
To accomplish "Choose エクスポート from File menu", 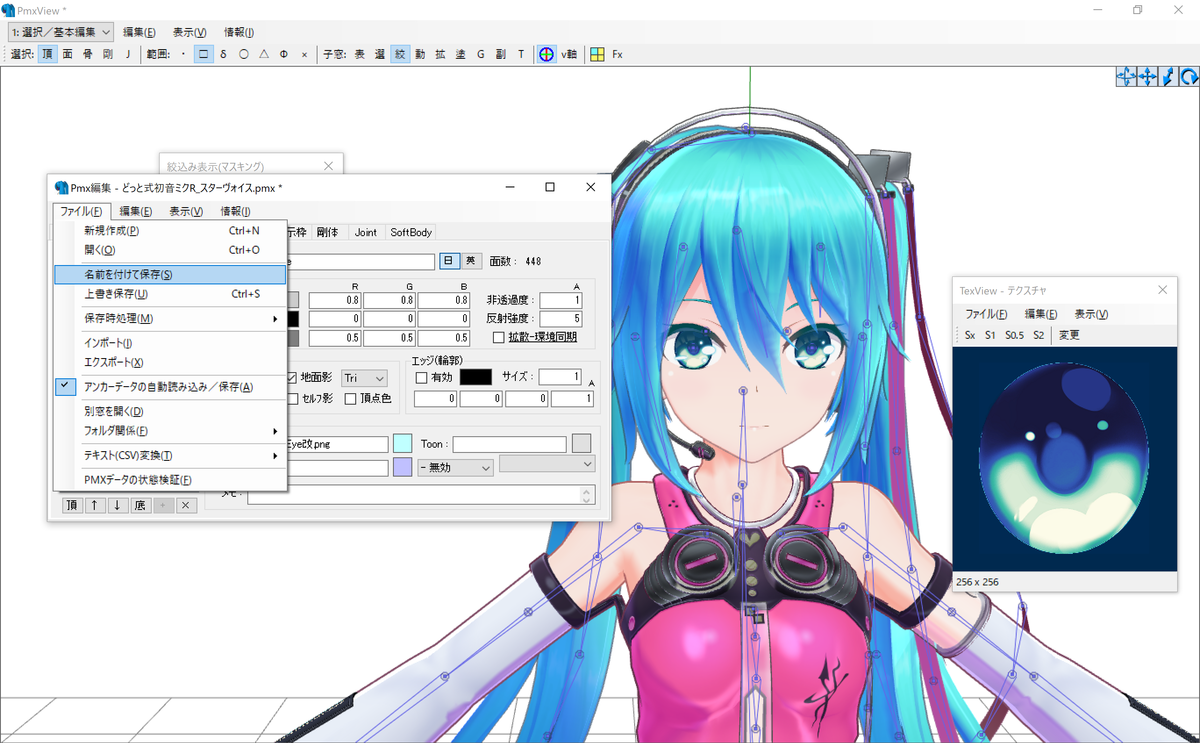I will click(170, 362).
